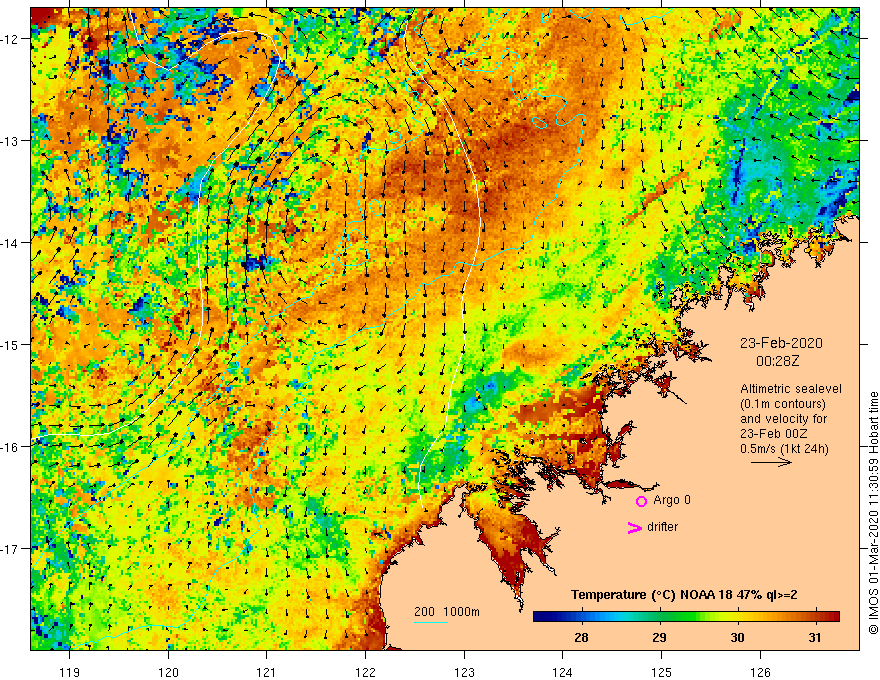Click the 29 color bar tick label
The image size is (880, 680).
(x=659, y=637)
